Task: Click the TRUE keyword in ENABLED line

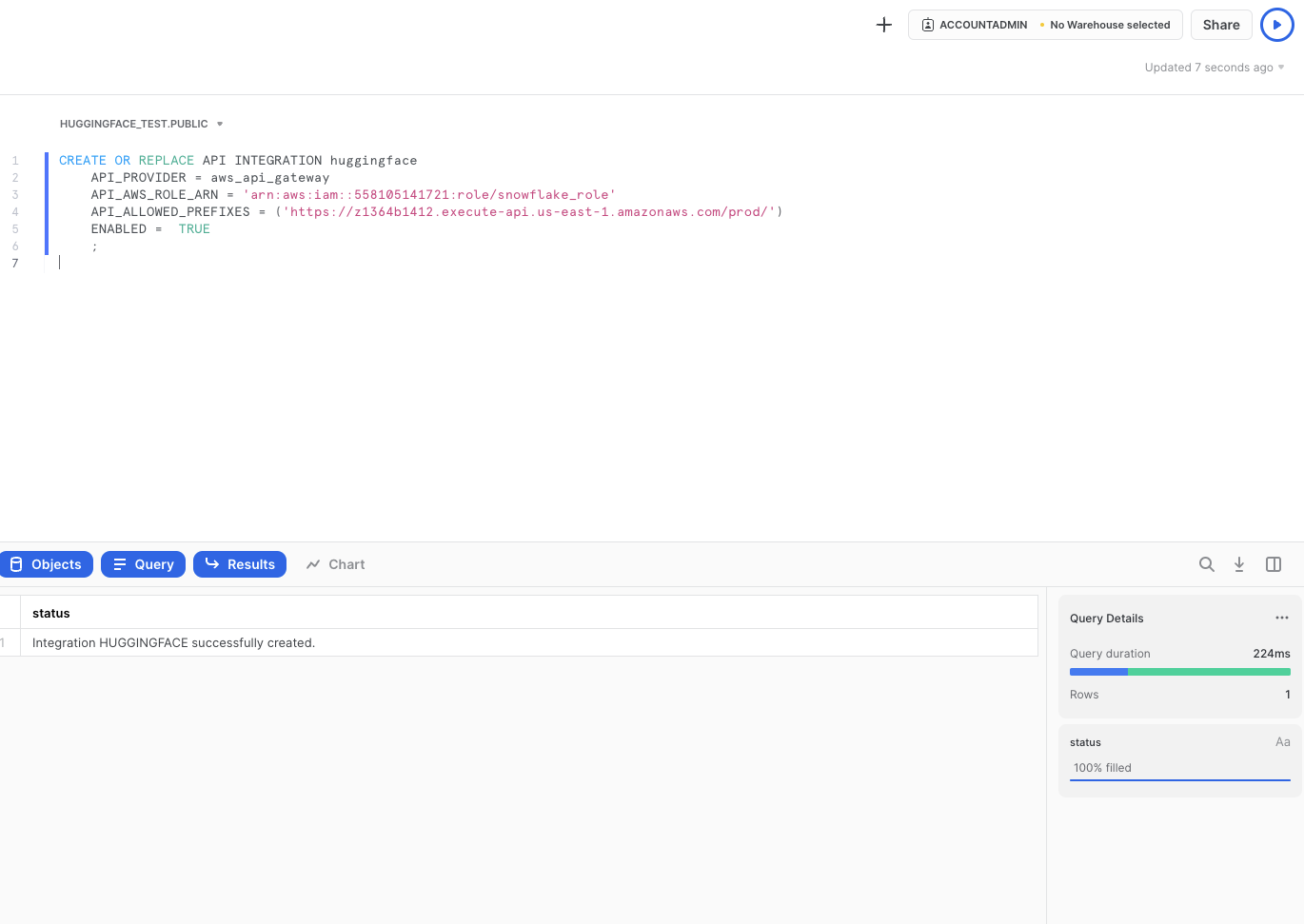Action: tap(194, 229)
